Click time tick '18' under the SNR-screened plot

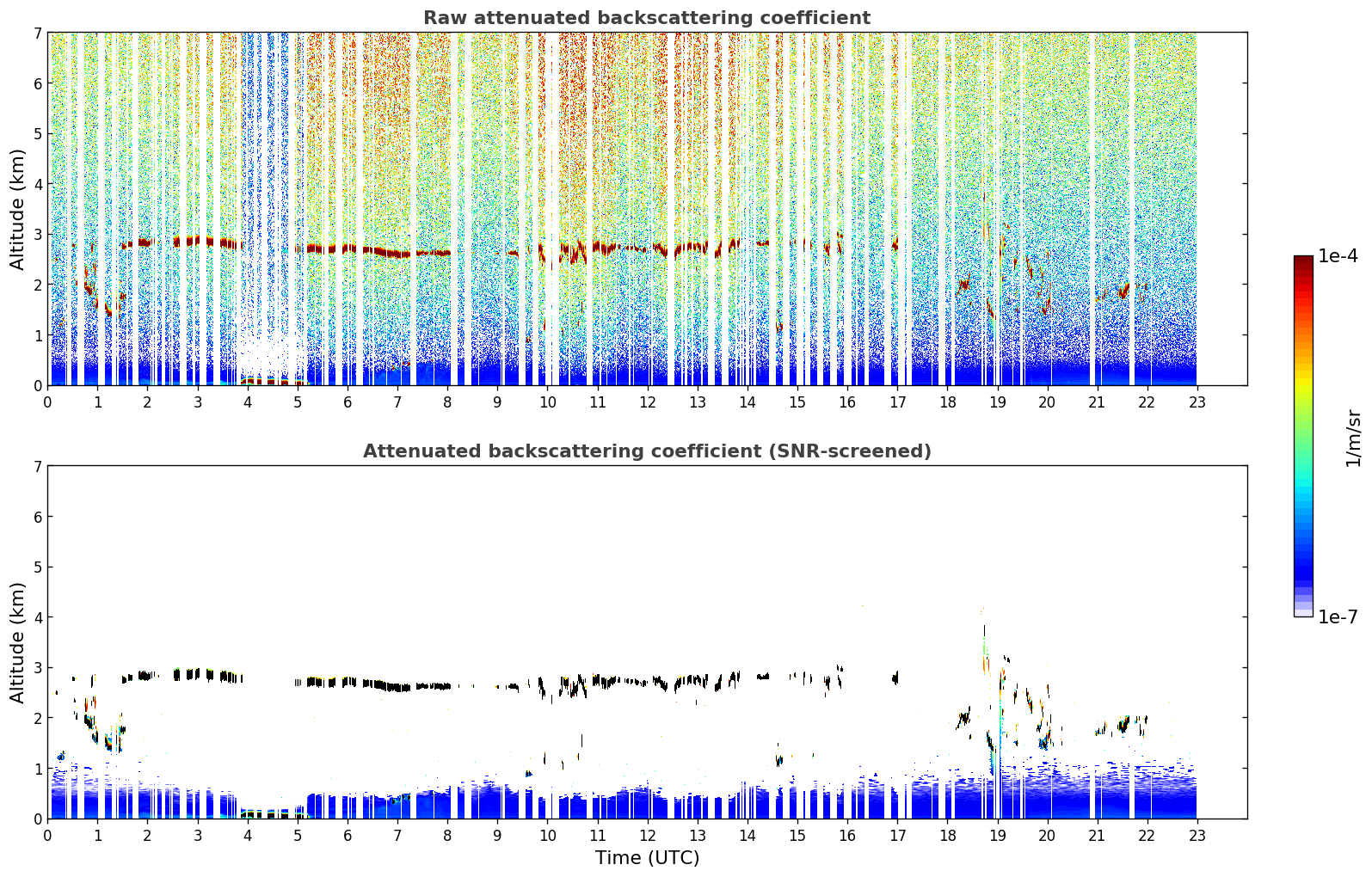tap(947, 836)
